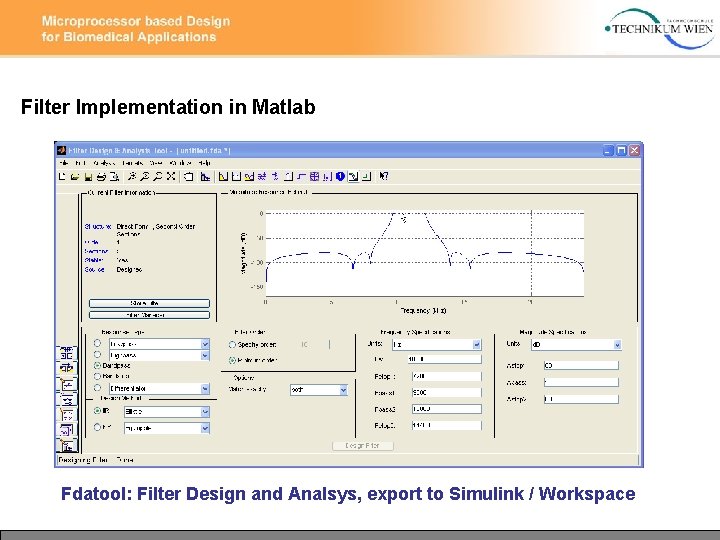This screenshot has height=540, width=720.
Task: Click the Apass magnitude field
Action: click(581, 382)
